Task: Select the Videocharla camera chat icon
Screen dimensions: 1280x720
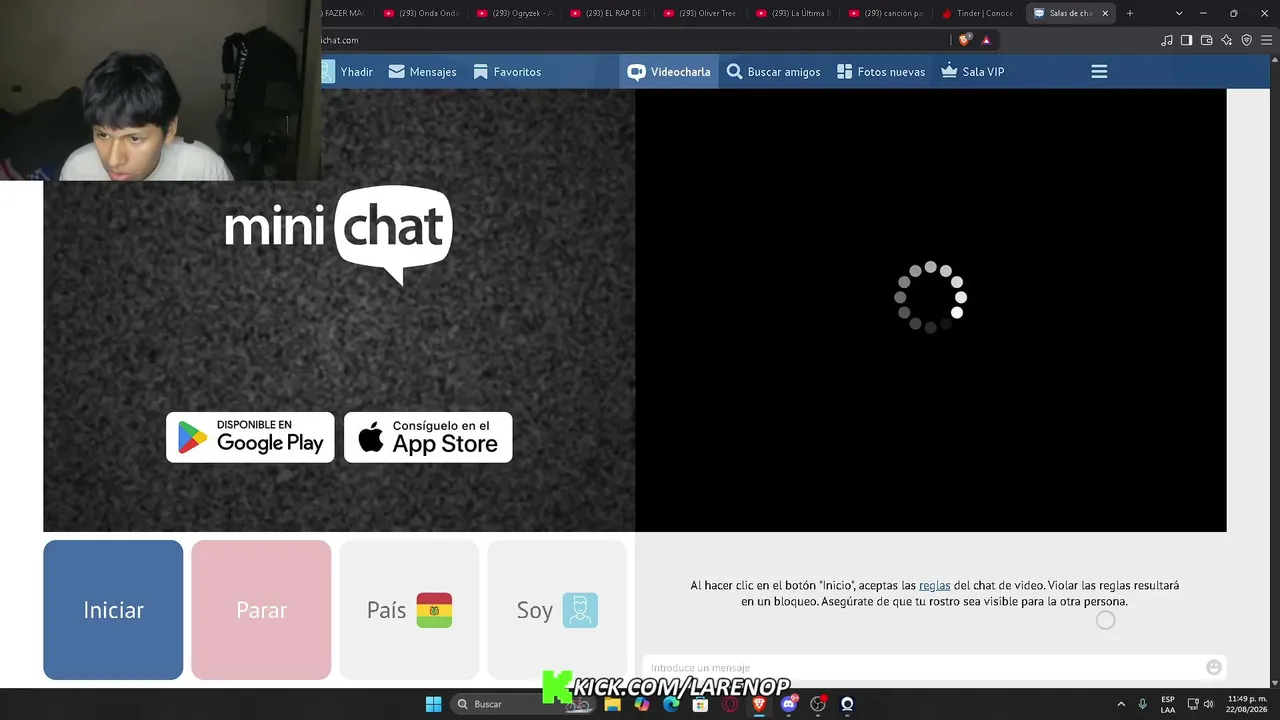Action: (636, 72)
